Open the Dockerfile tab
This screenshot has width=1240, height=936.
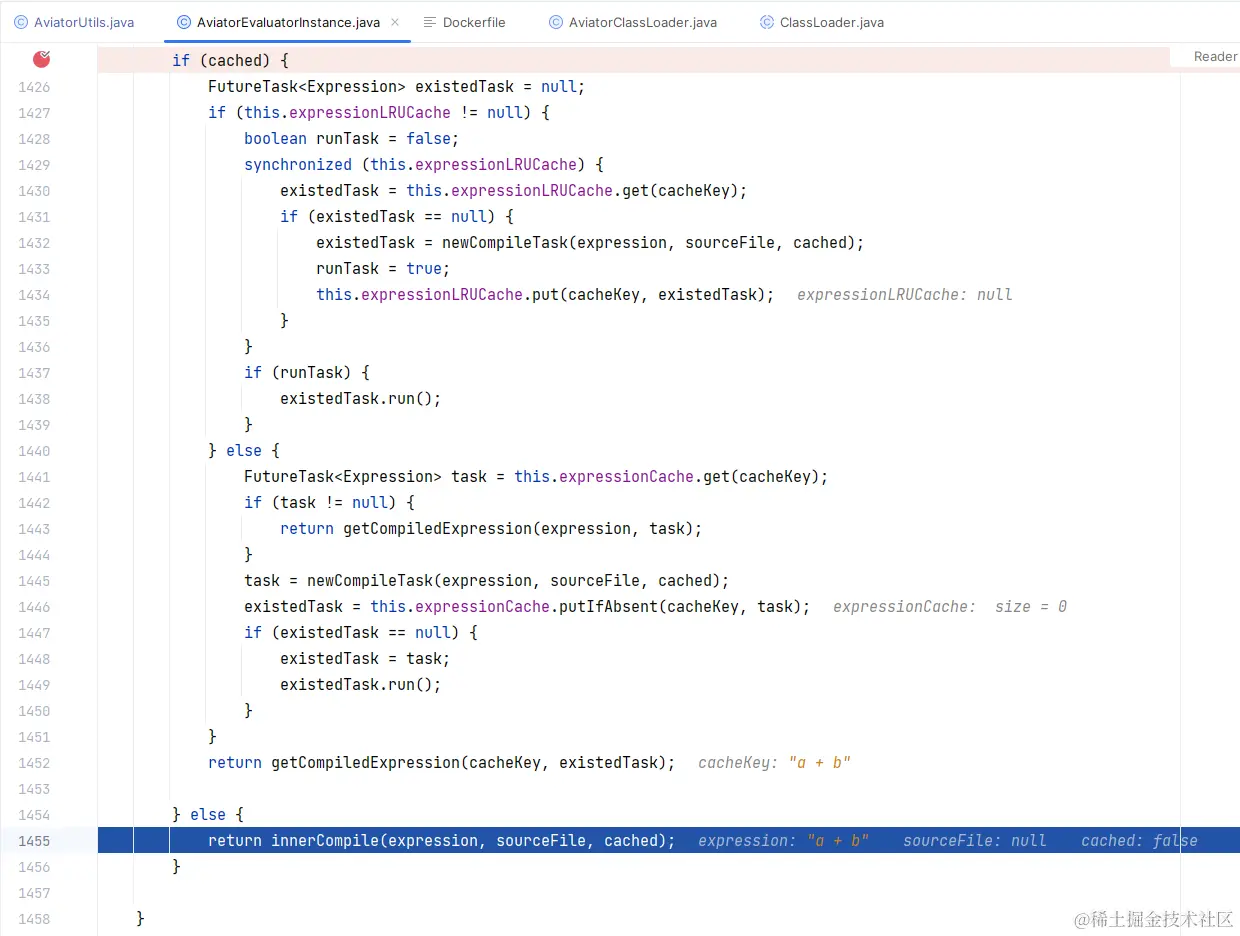tap(466, 22)
